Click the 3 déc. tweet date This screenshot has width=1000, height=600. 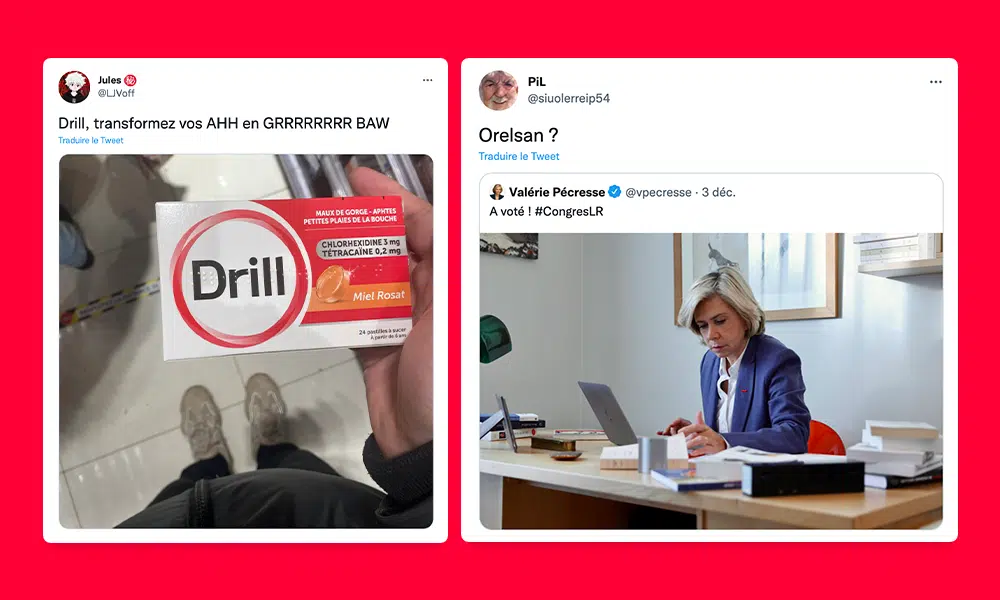[x=719, y=193]
